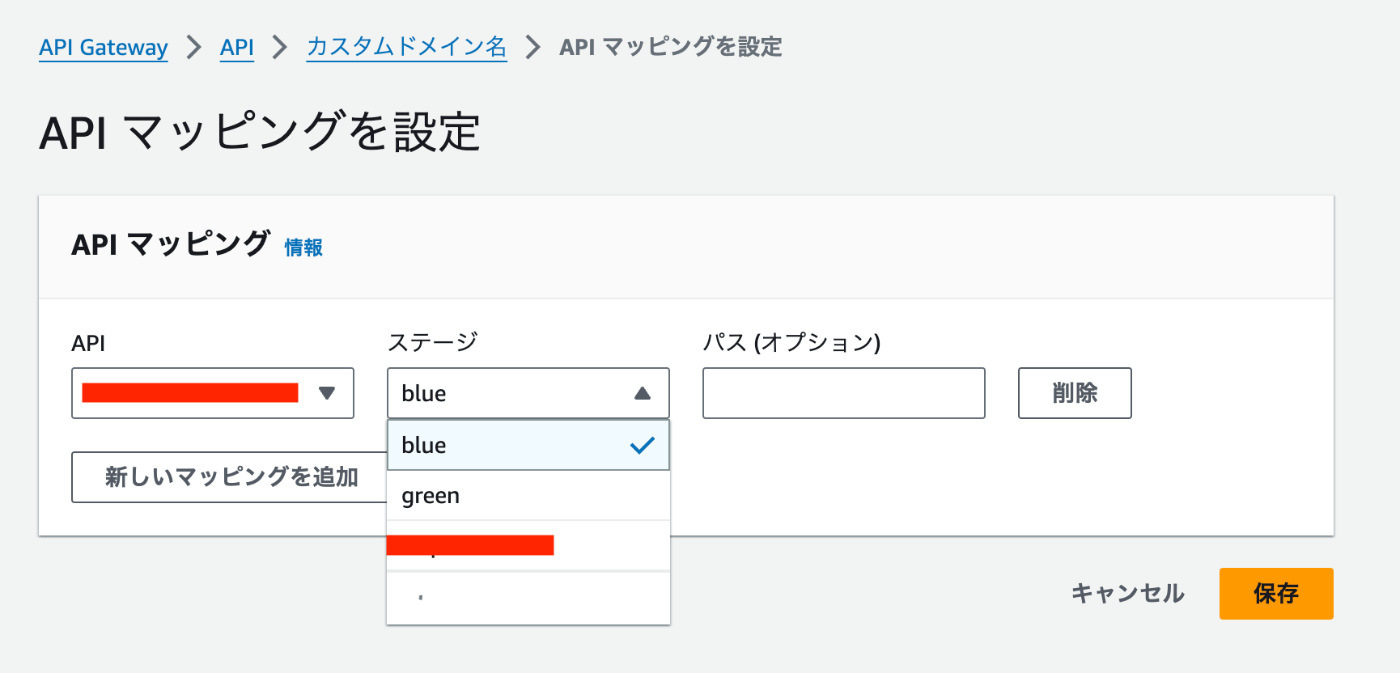Image resolution: width=1400 pixels, height=673 pixels.
Task: Expand the API dropdown selector
Action: [213, 393]
